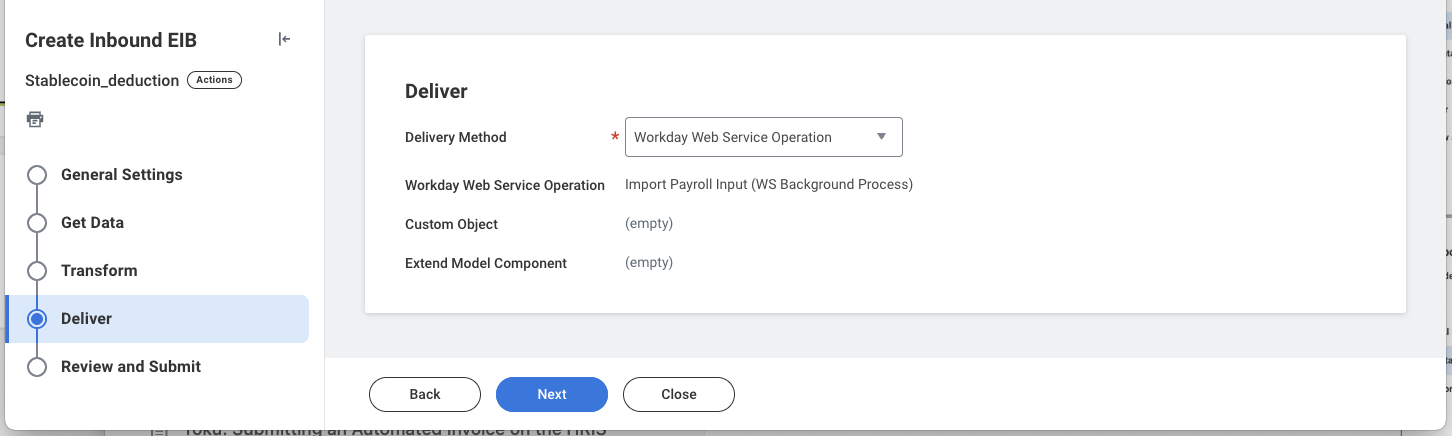Click the Delivery Method field label
This screenshot has height=436, width=1452.
pyautogui.click(x=456, y=137)
